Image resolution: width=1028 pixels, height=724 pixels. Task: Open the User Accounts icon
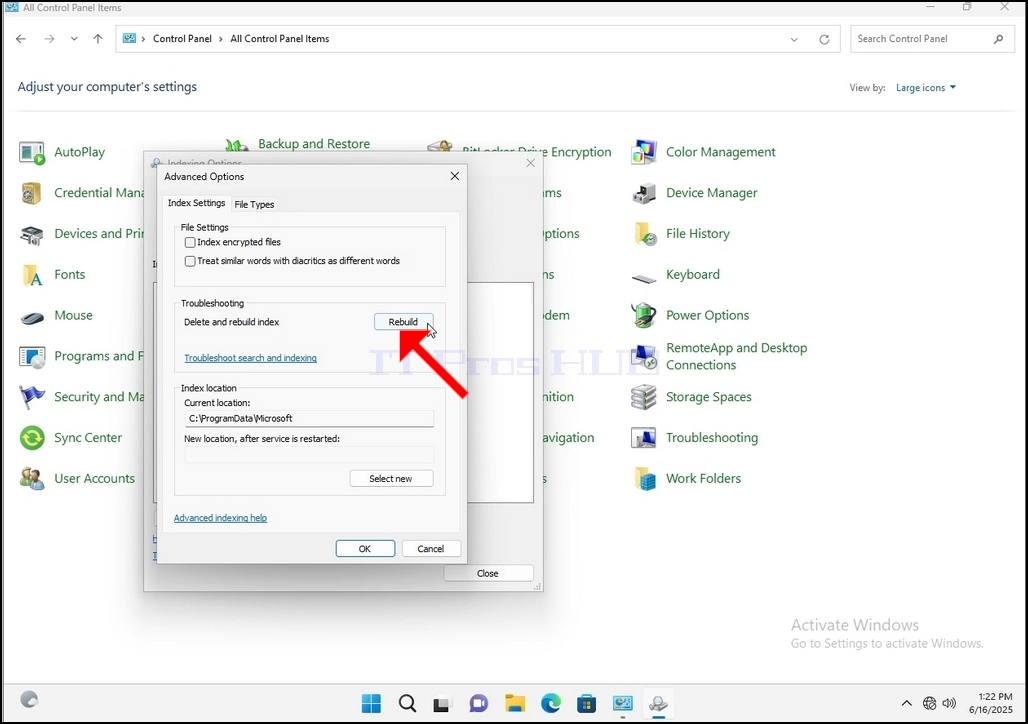tap(31, 479)
